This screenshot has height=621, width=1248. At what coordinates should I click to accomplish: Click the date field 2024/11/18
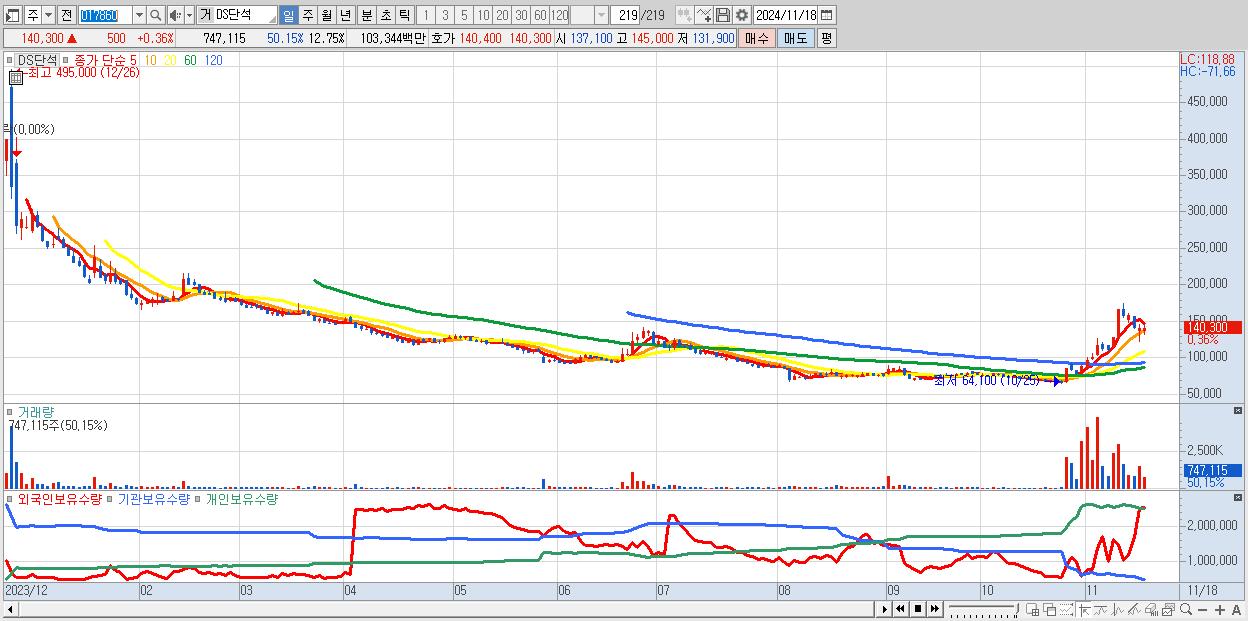click(785, 15)
